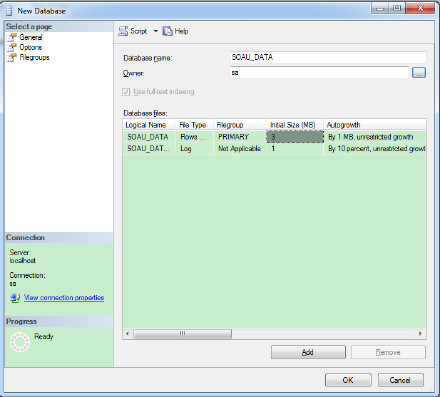
Task: Click 'By 10 percent, unrestricted growth' cell
Action: click(x=375, y=149)
